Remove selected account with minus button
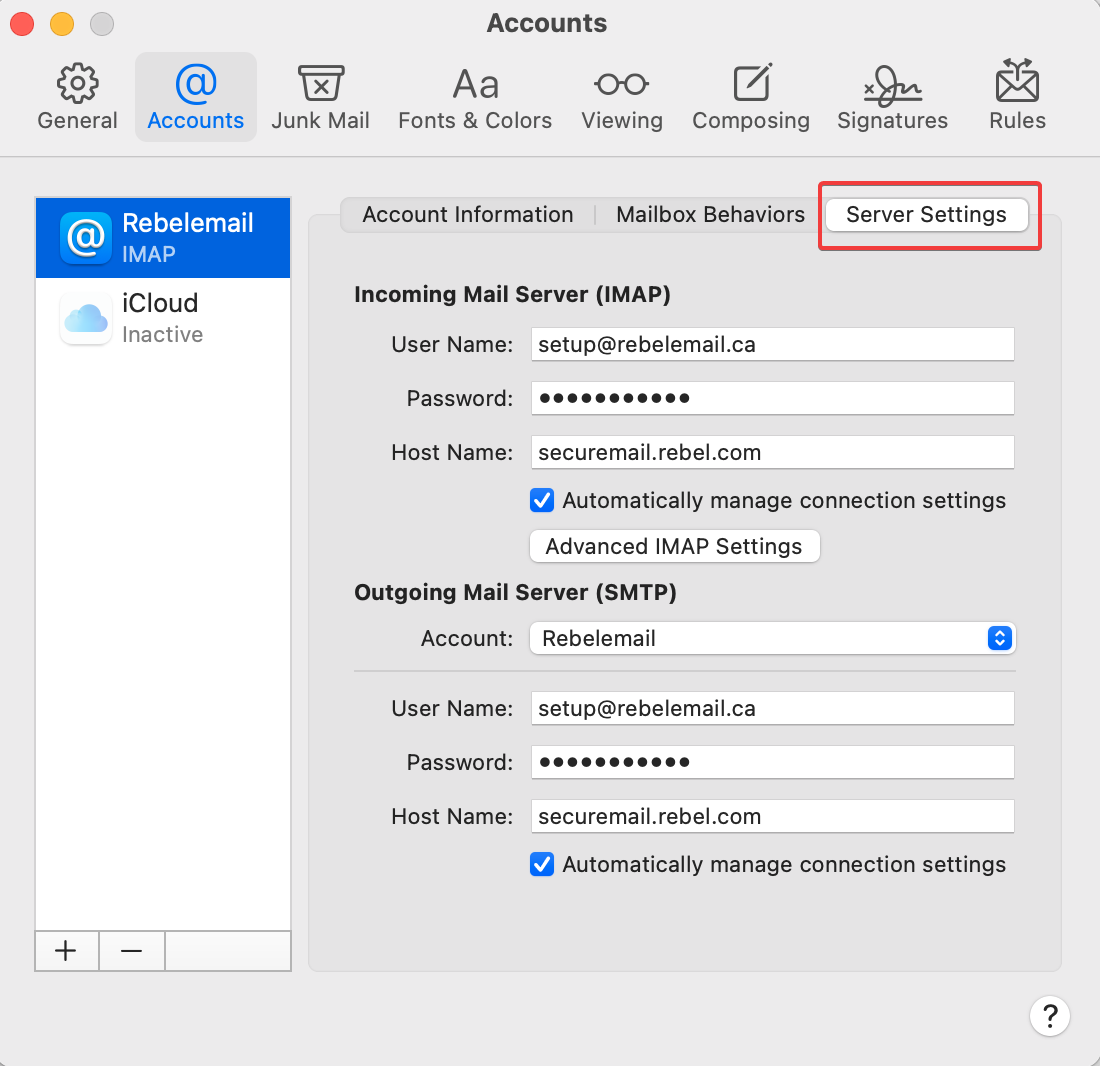Screen dimensions: 1100x1066 click(x=132, y=951)
